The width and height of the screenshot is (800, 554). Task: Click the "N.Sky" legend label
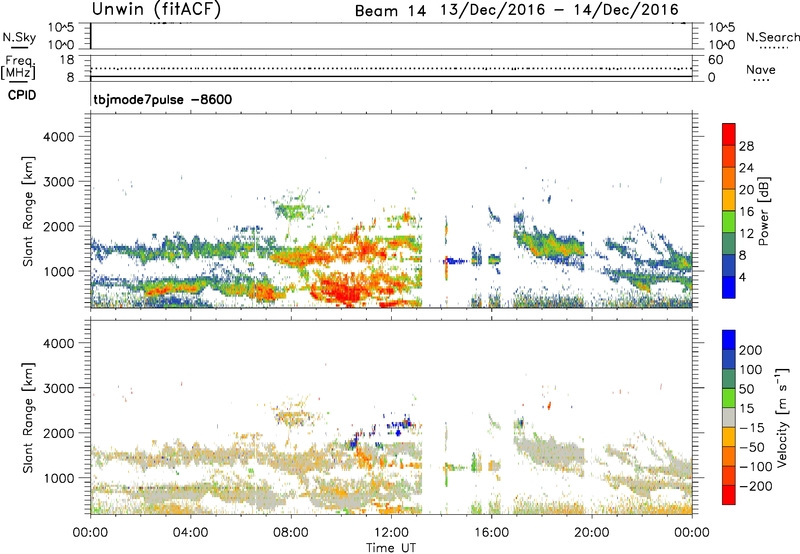(x=19, y=37)
